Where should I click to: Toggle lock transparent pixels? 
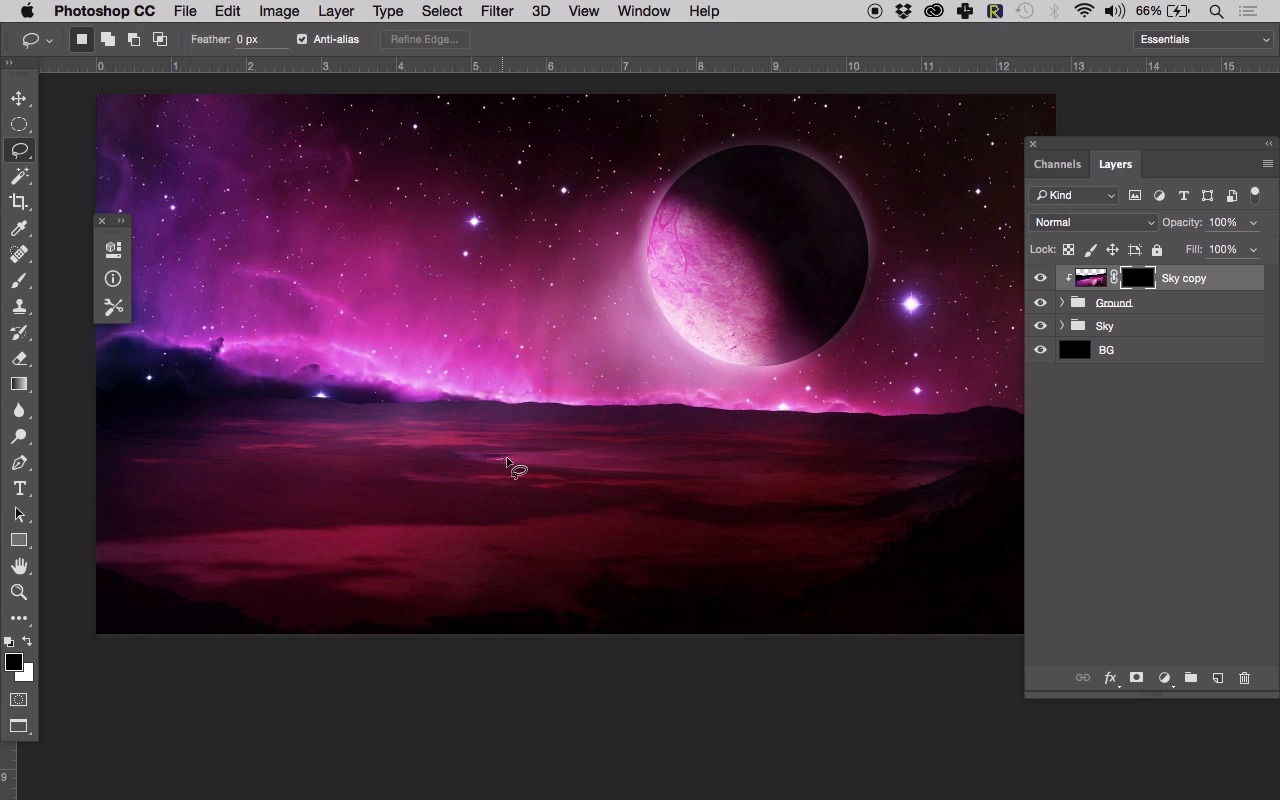(1069, 250)
